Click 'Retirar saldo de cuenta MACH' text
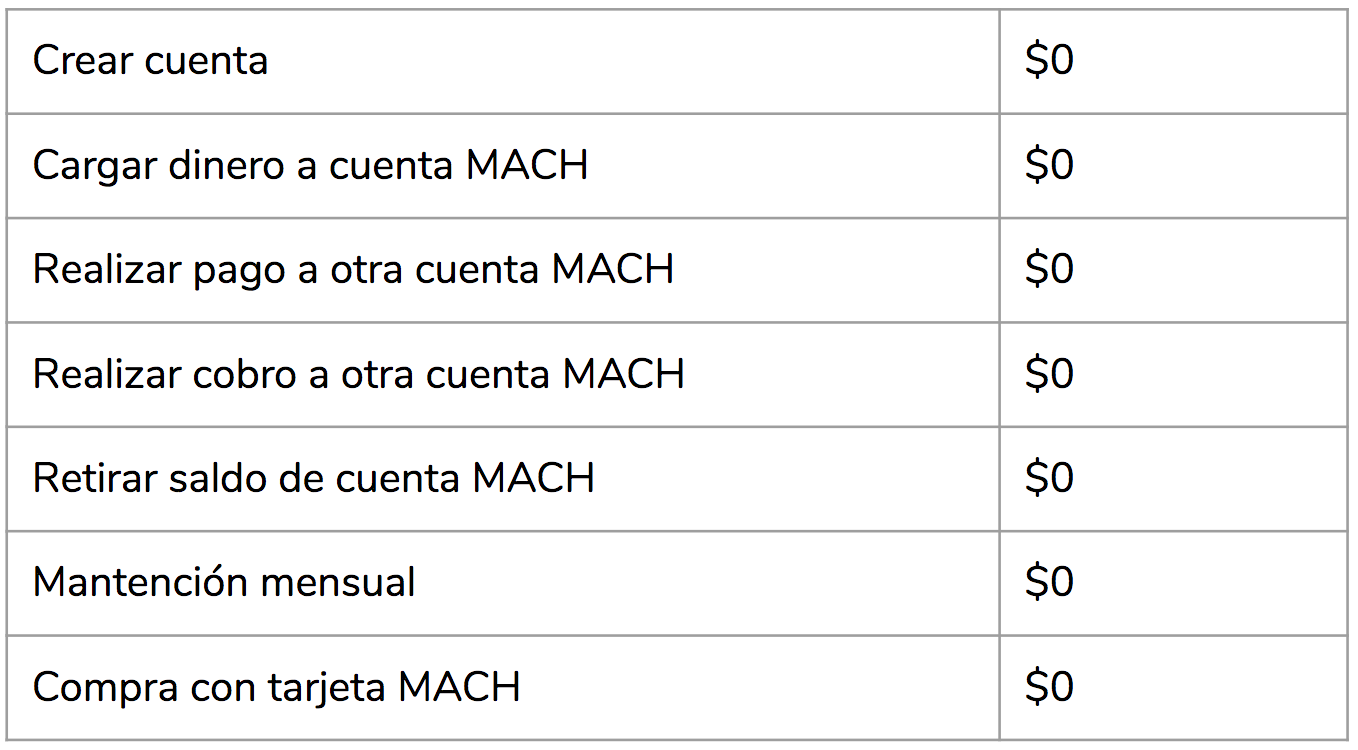 314,478
